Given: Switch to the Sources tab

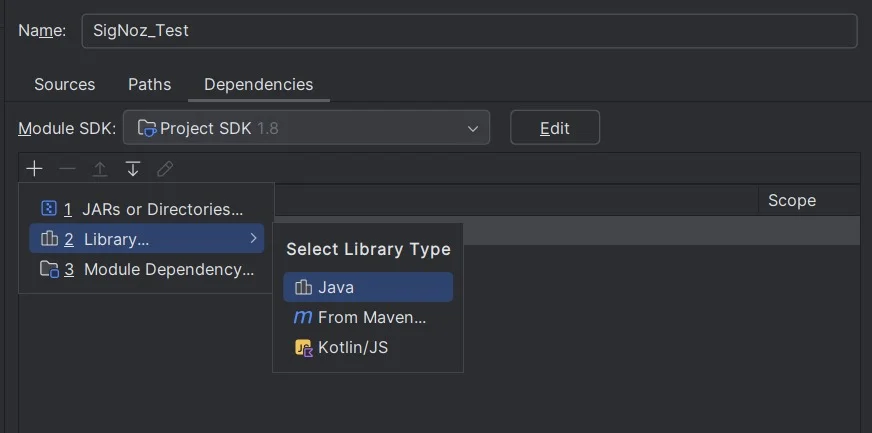Looking at the screenshot, I should tap(65, 84).
